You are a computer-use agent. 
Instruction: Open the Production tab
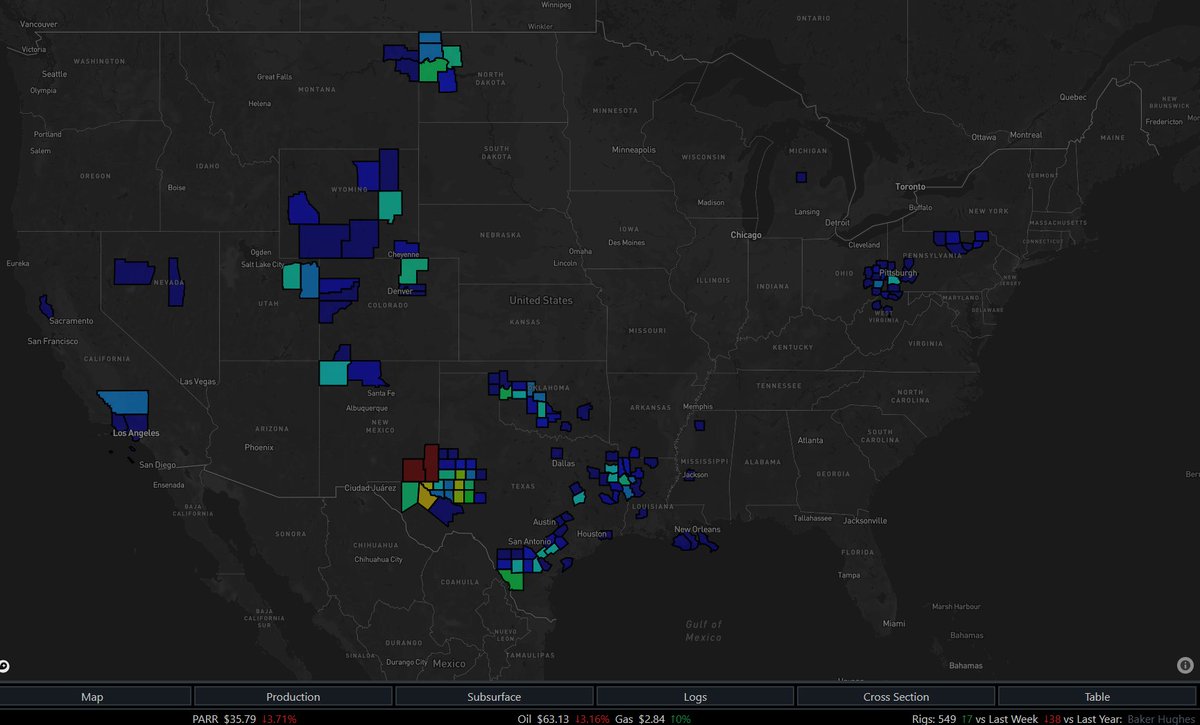(293, 697)
